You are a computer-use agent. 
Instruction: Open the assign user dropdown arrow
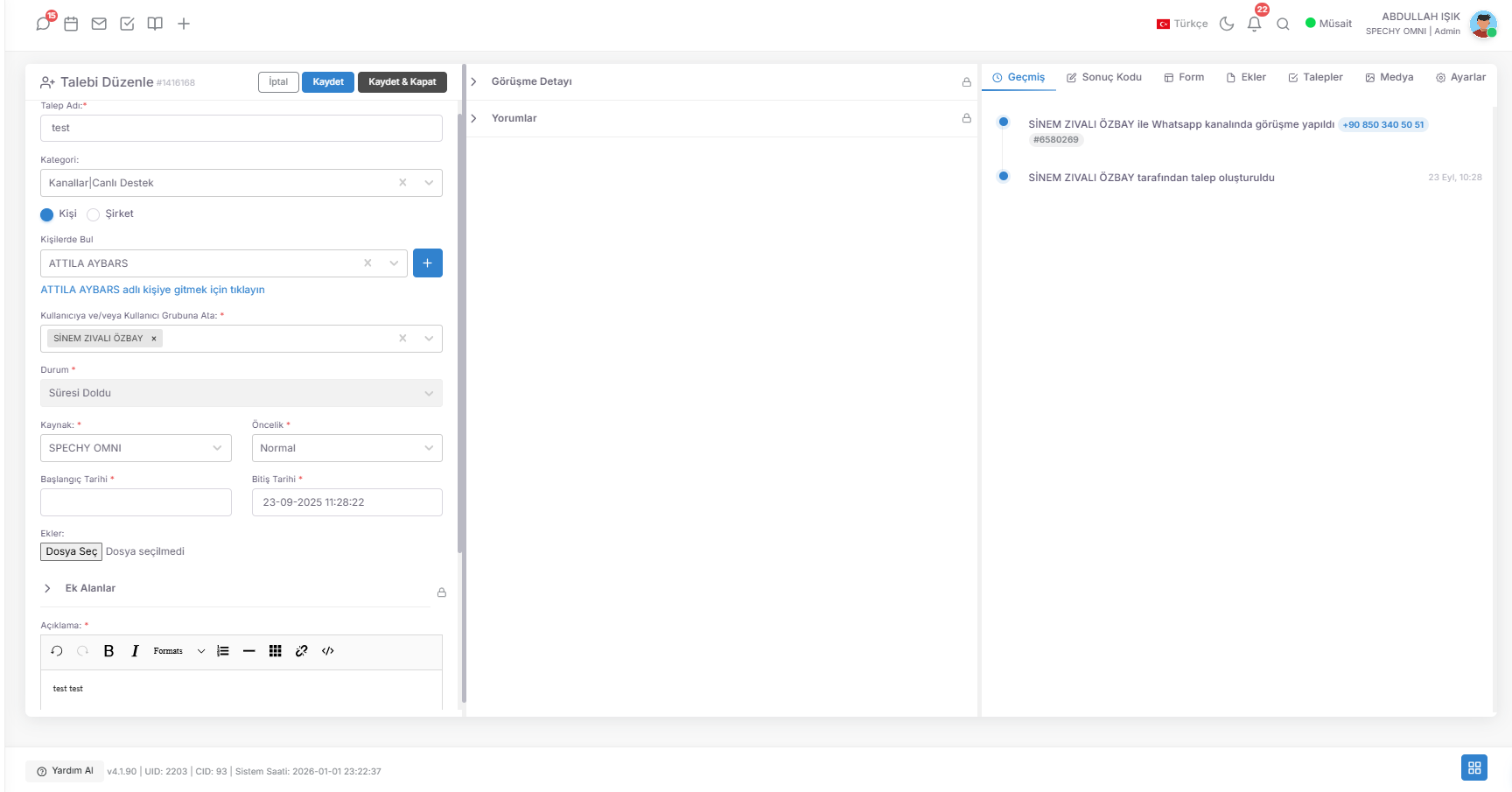429,339
